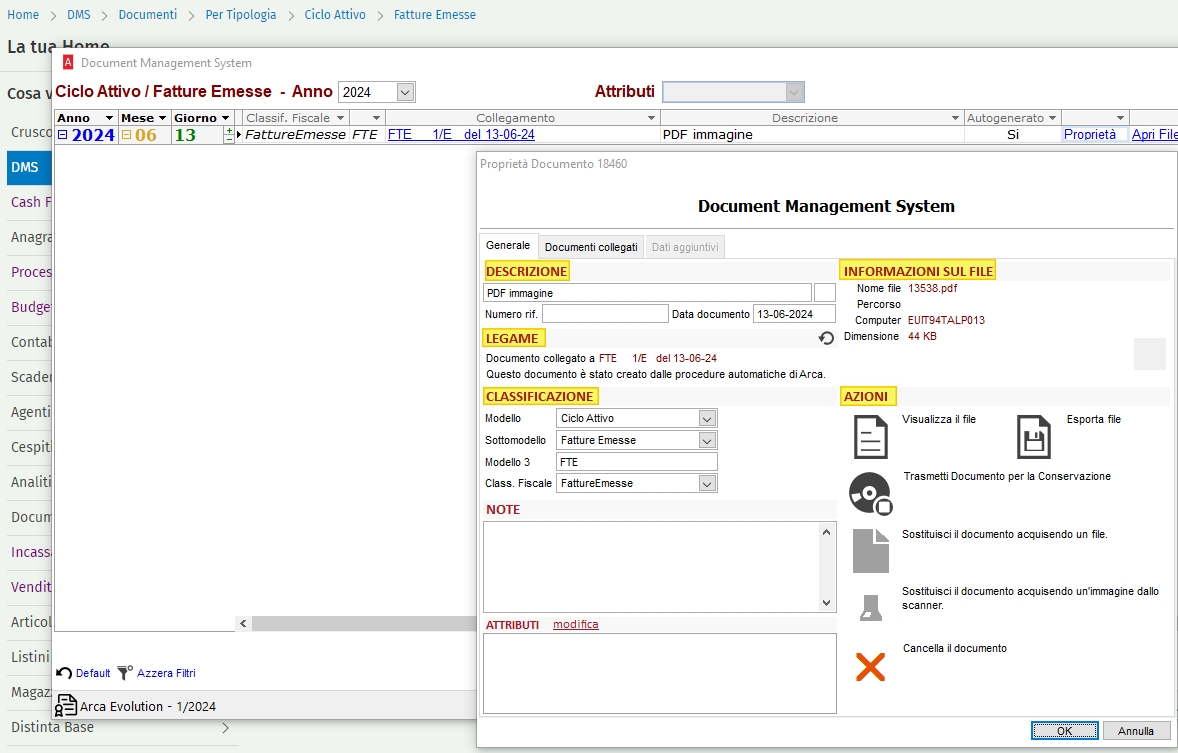The width and height of the screenshot is (1178, 753).
Task: Click the red Arca logo in the DMS title bar
Action: point(68,62)
